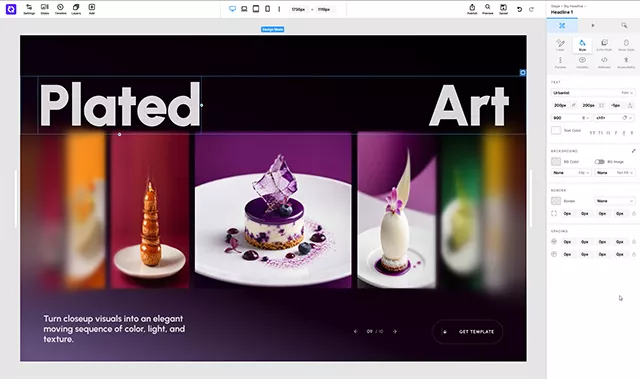Switch to mobile phone device view
This screenshot has width=640, height=379.
click(267, 9)
